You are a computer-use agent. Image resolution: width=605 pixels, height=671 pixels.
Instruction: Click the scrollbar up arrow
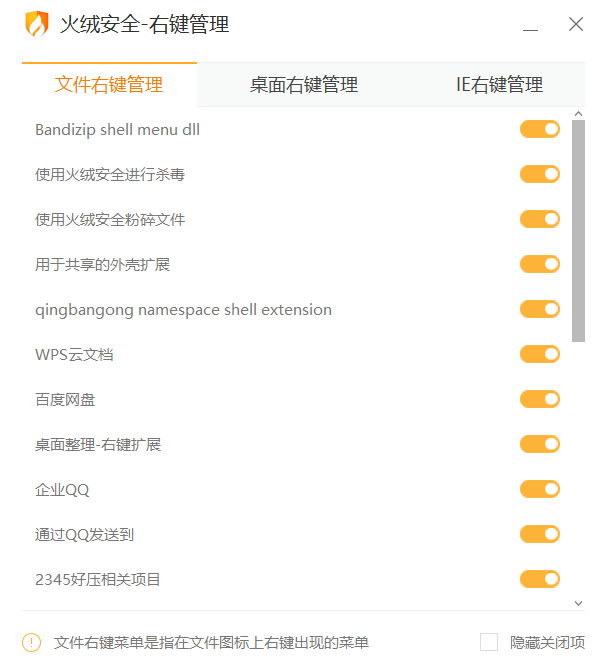point(578,114)
